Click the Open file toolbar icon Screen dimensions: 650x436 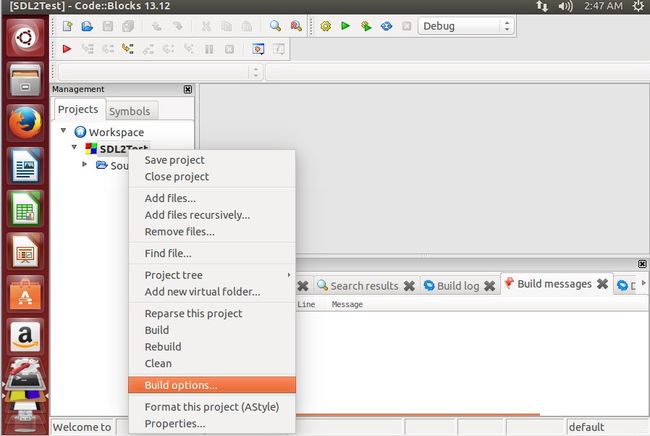[87, 26]
